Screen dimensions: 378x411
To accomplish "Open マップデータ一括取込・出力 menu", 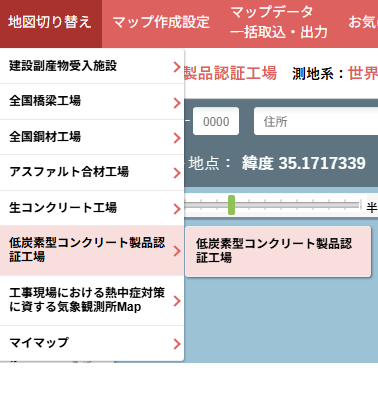I will point(279,23).
